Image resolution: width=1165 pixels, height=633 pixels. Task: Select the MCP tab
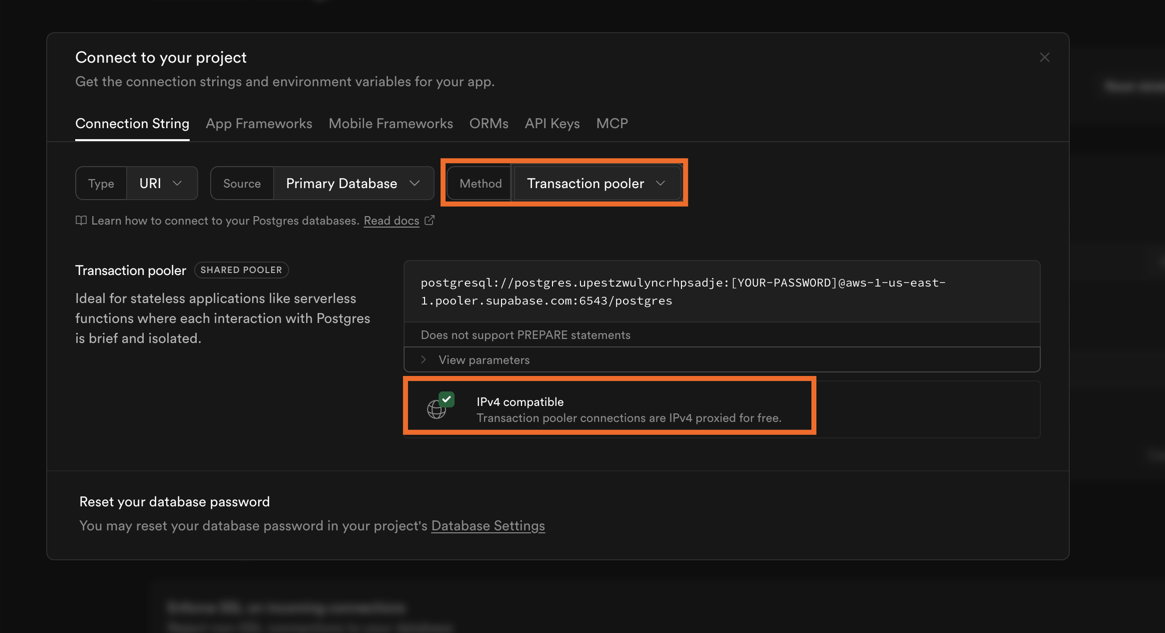coord(612,124)
